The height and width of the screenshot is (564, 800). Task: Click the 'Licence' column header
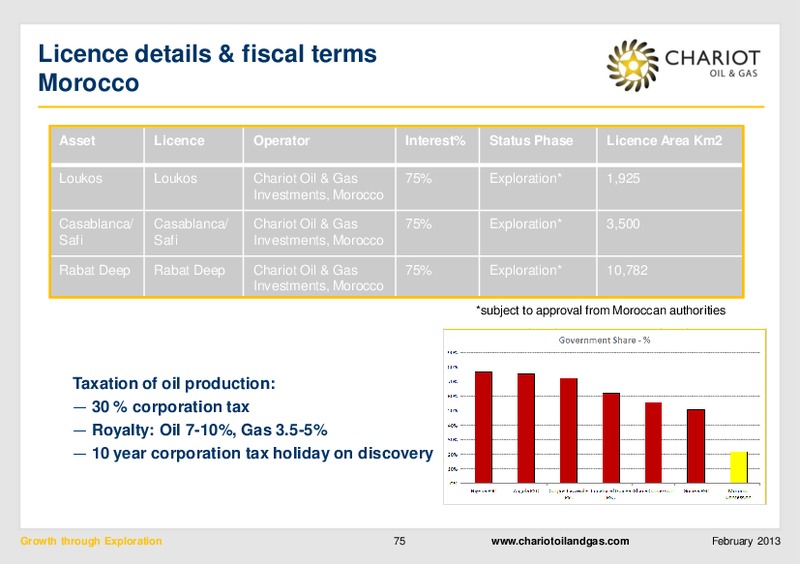(x=193, y=145)
